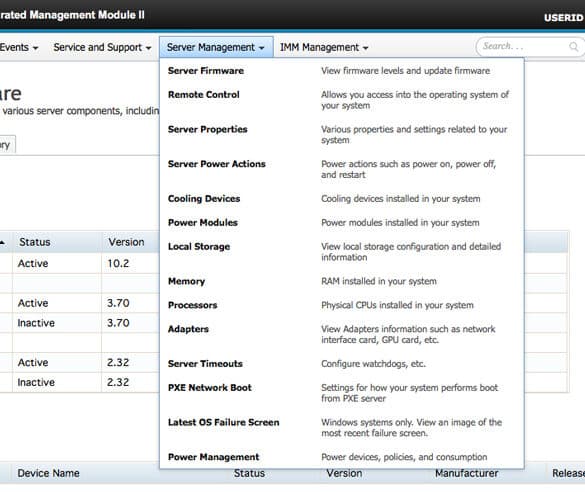Click the Active status row with 3.70
The image size is (585, 492).
pos(33,303)
